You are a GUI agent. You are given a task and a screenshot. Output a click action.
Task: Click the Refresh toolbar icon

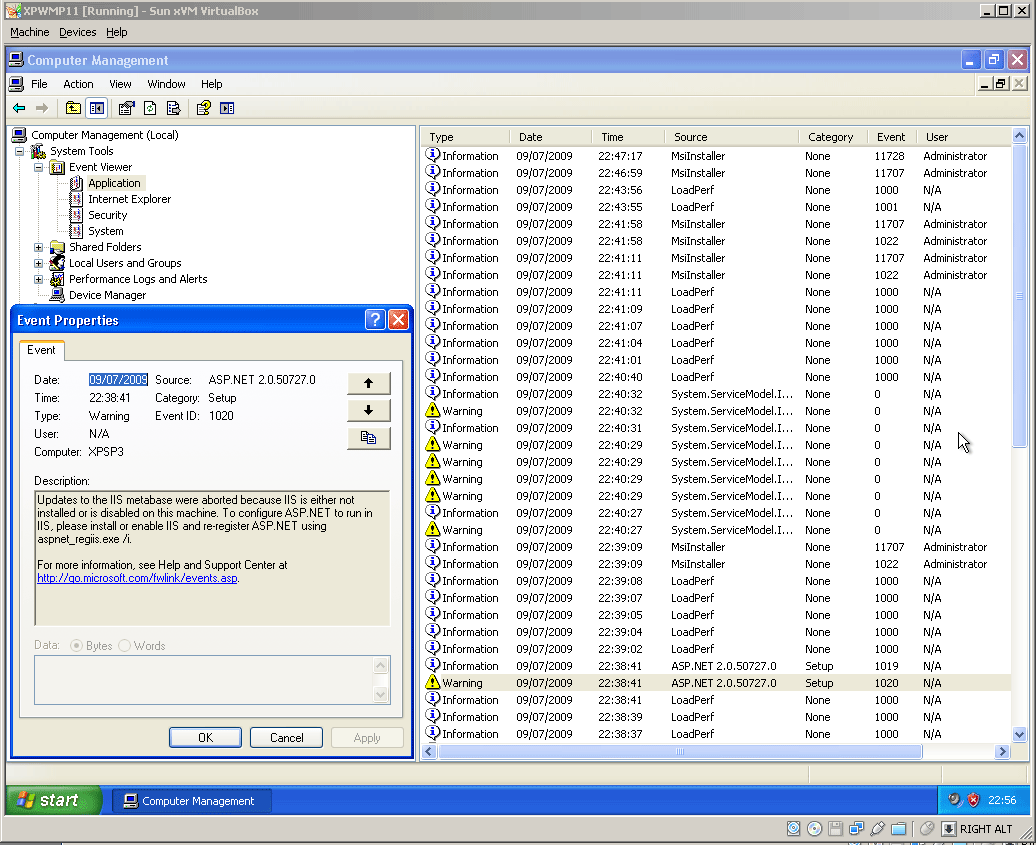[150, 108]
